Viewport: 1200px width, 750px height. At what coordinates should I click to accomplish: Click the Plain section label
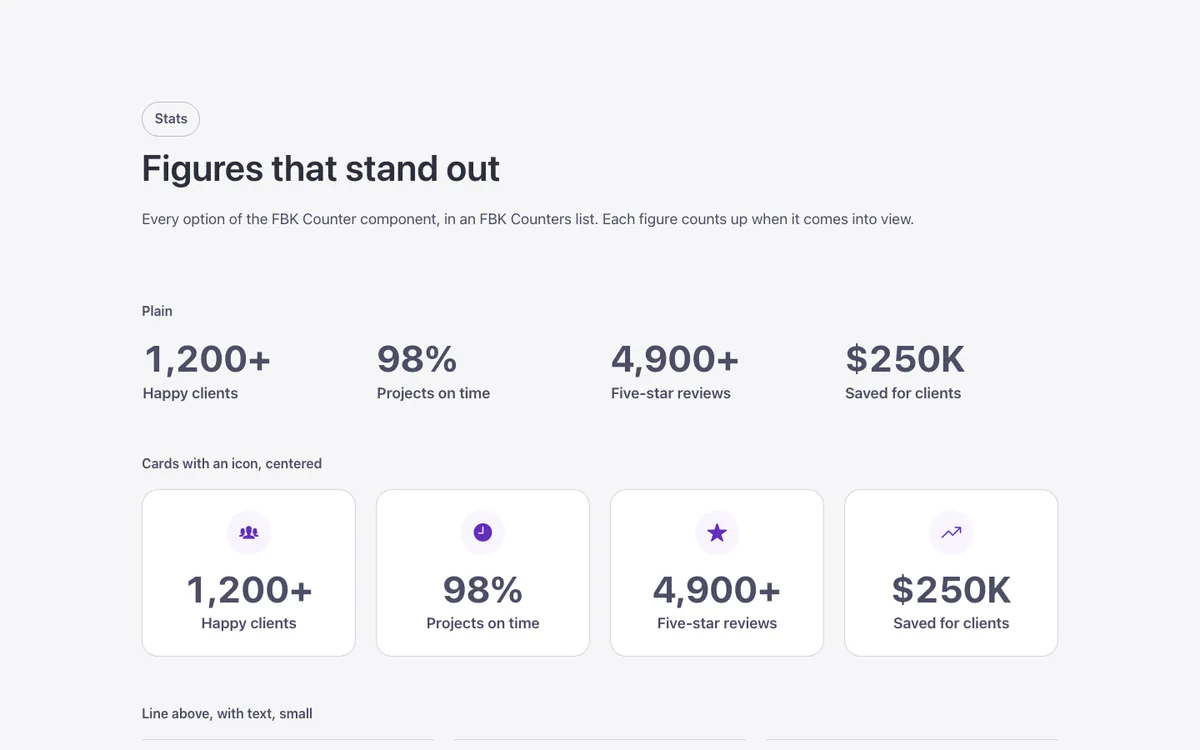[157, 311]
